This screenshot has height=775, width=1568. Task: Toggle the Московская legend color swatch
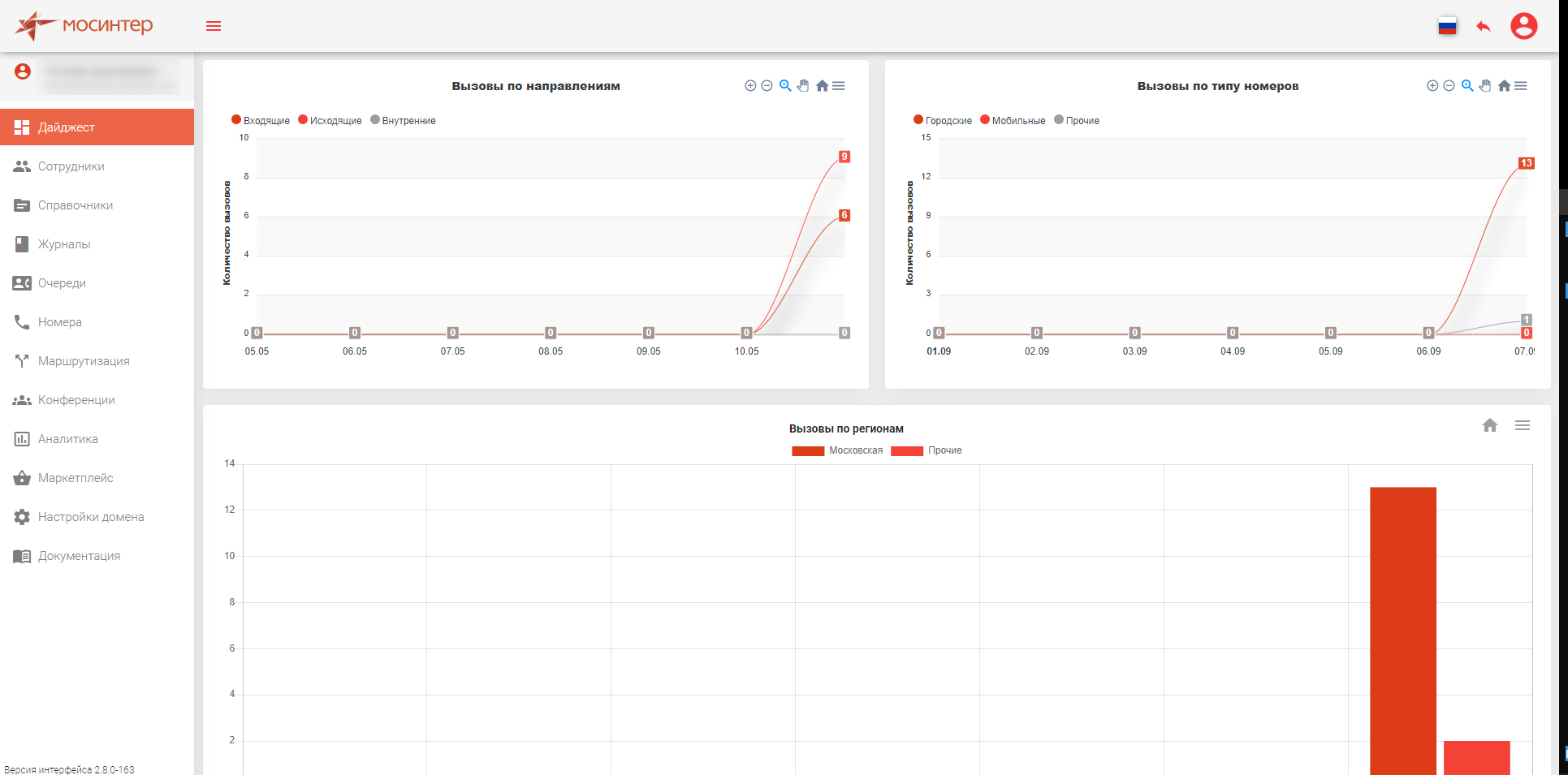(x=808, y=451)
